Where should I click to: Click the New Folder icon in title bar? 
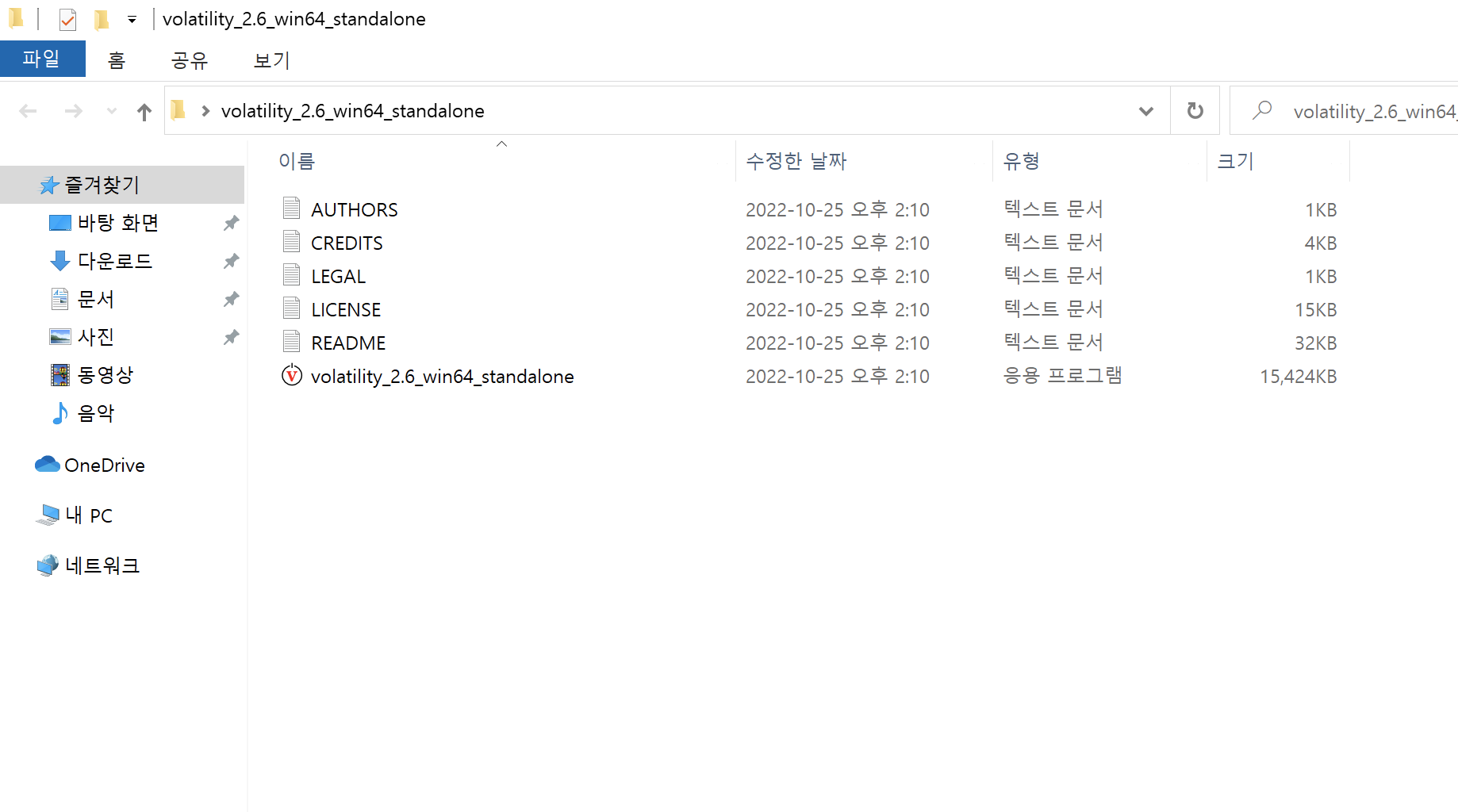[101, 19]
